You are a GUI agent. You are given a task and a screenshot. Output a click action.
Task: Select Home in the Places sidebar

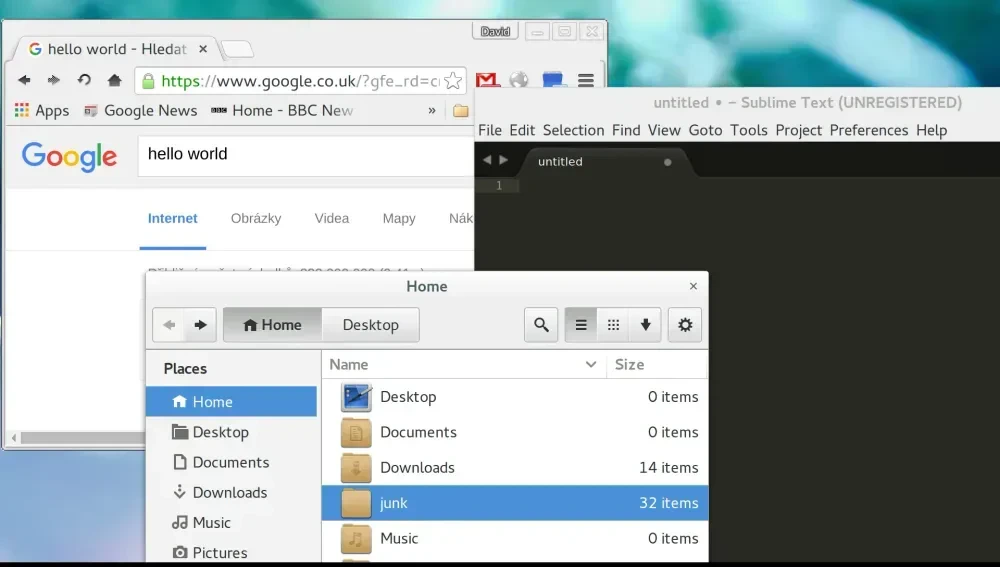232,402
